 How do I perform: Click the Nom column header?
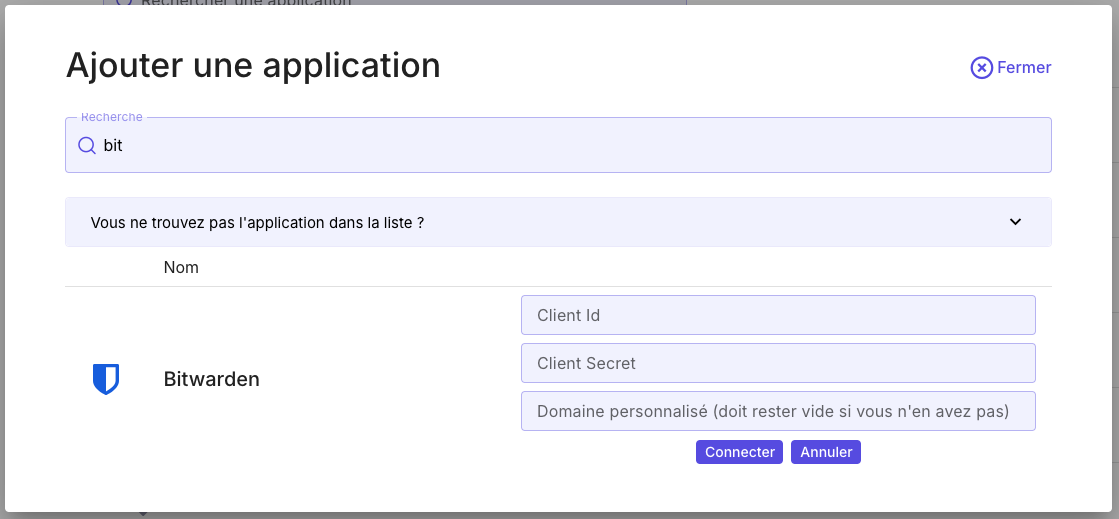181,268
